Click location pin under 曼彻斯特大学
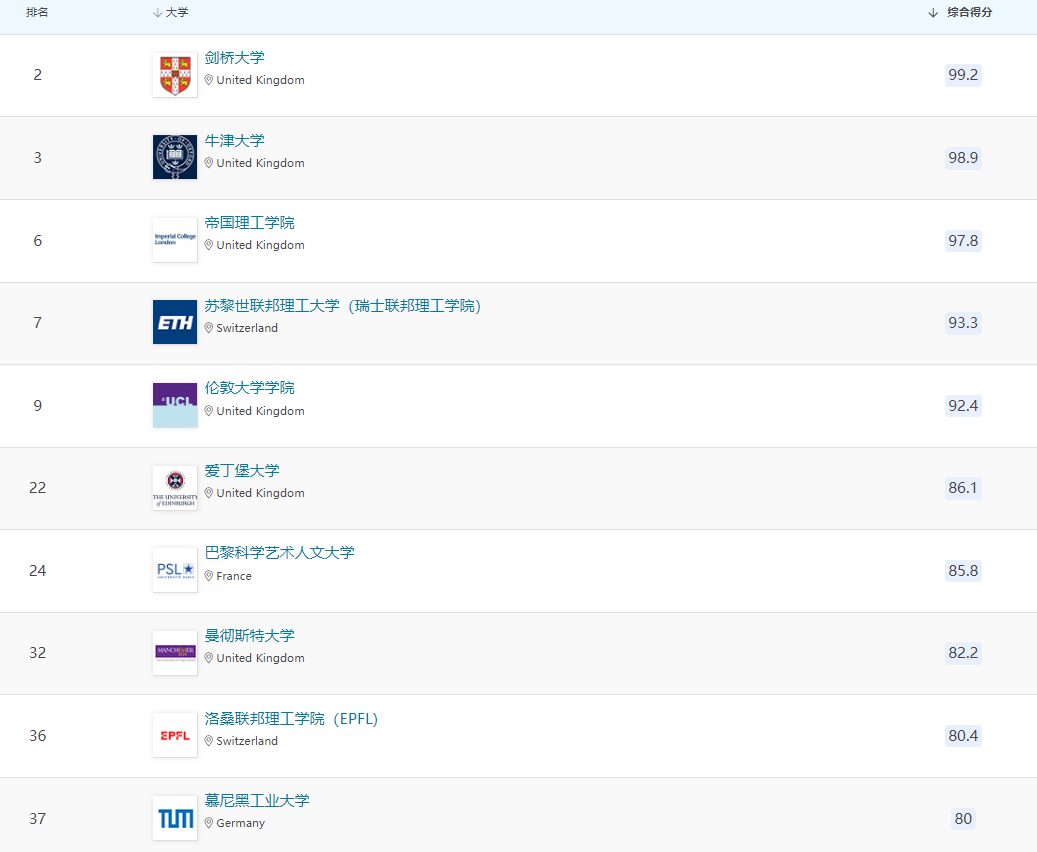Image resolution: width=1037 pixels, height=852 pixels. pos(208,658)
